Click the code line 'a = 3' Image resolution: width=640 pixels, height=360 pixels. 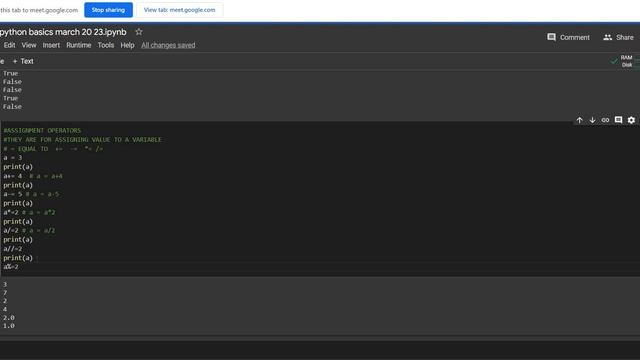[13, 158]
